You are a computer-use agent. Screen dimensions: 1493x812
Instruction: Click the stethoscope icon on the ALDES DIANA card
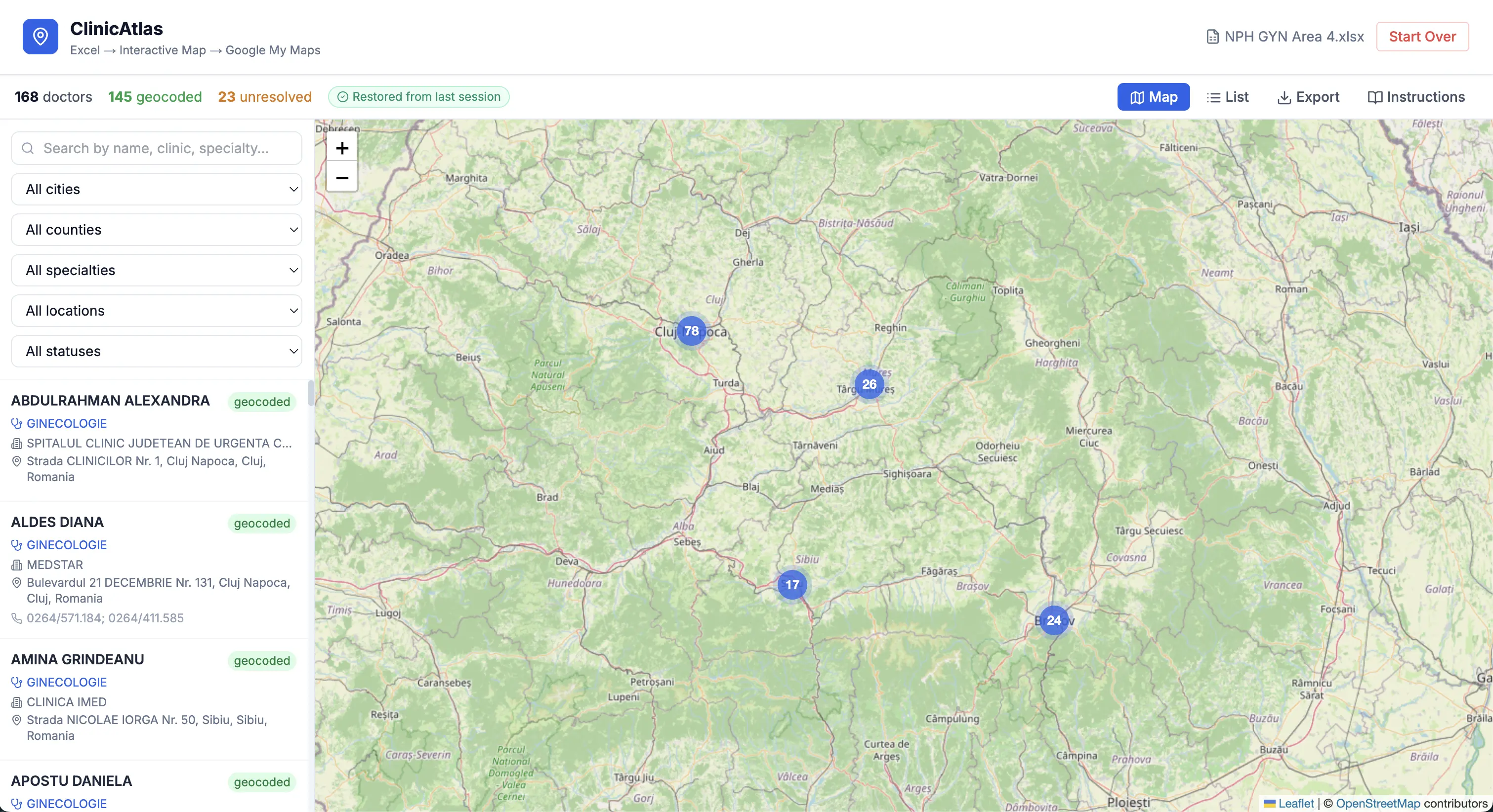[x=17, y=545]
